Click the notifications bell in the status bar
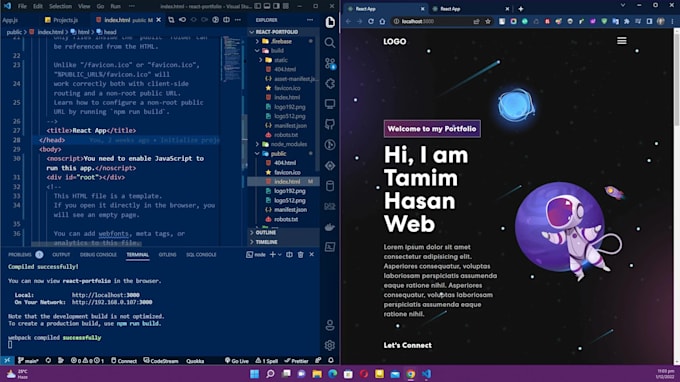This screenshot has width=680, height=382. 331,360
